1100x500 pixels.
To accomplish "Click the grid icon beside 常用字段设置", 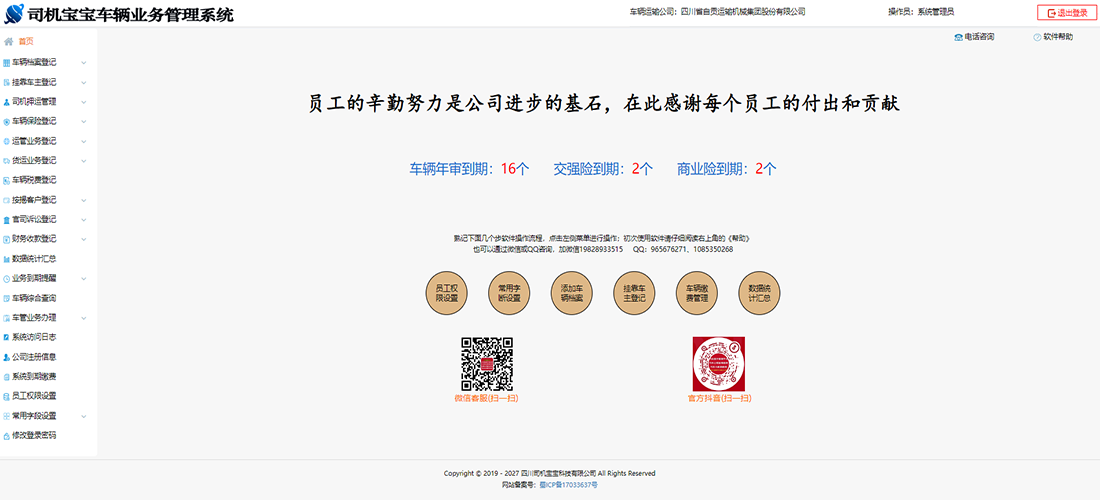I will [x=6, y=416].
